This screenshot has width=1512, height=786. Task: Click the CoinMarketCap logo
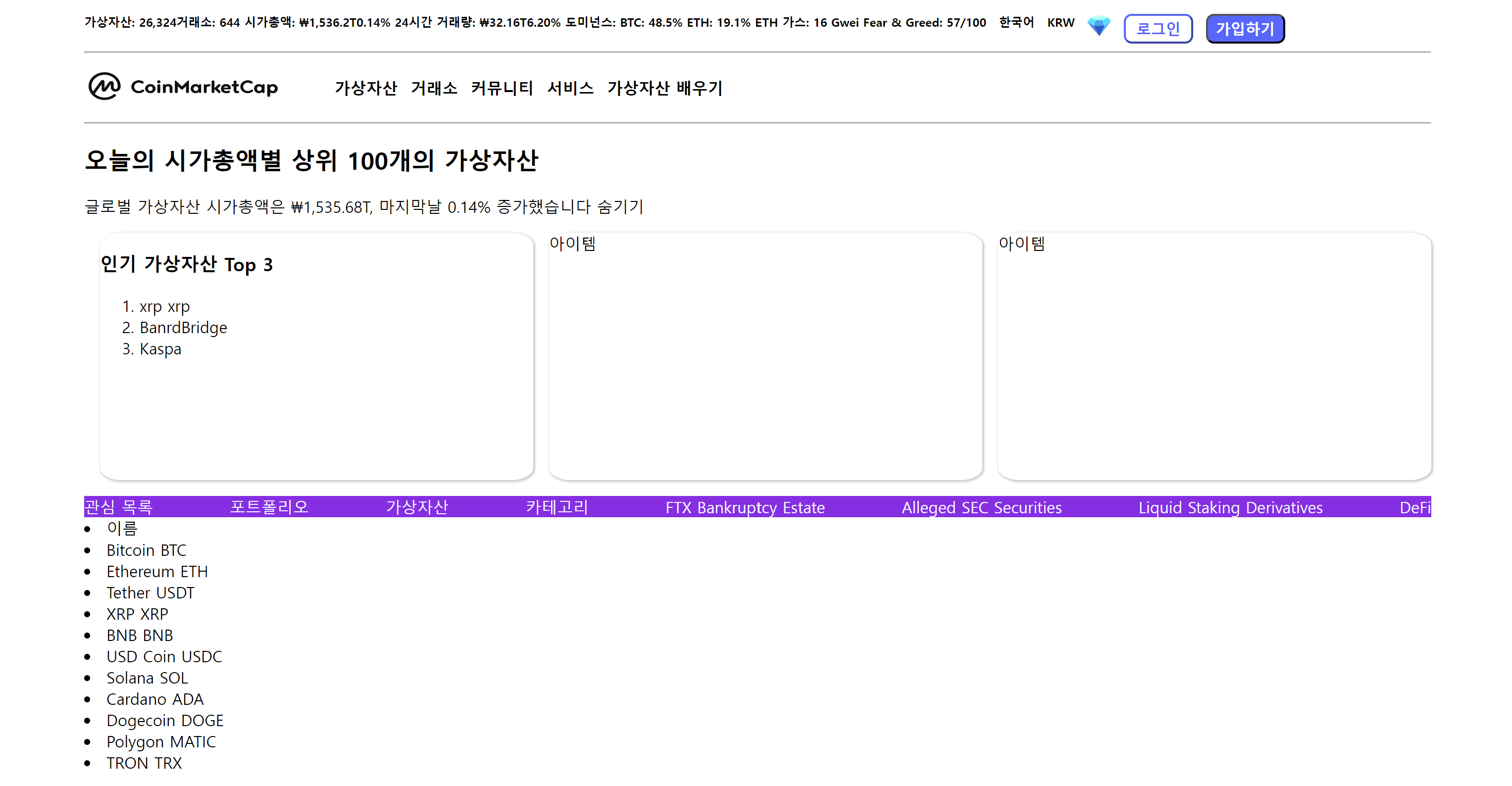pos(183,87)
